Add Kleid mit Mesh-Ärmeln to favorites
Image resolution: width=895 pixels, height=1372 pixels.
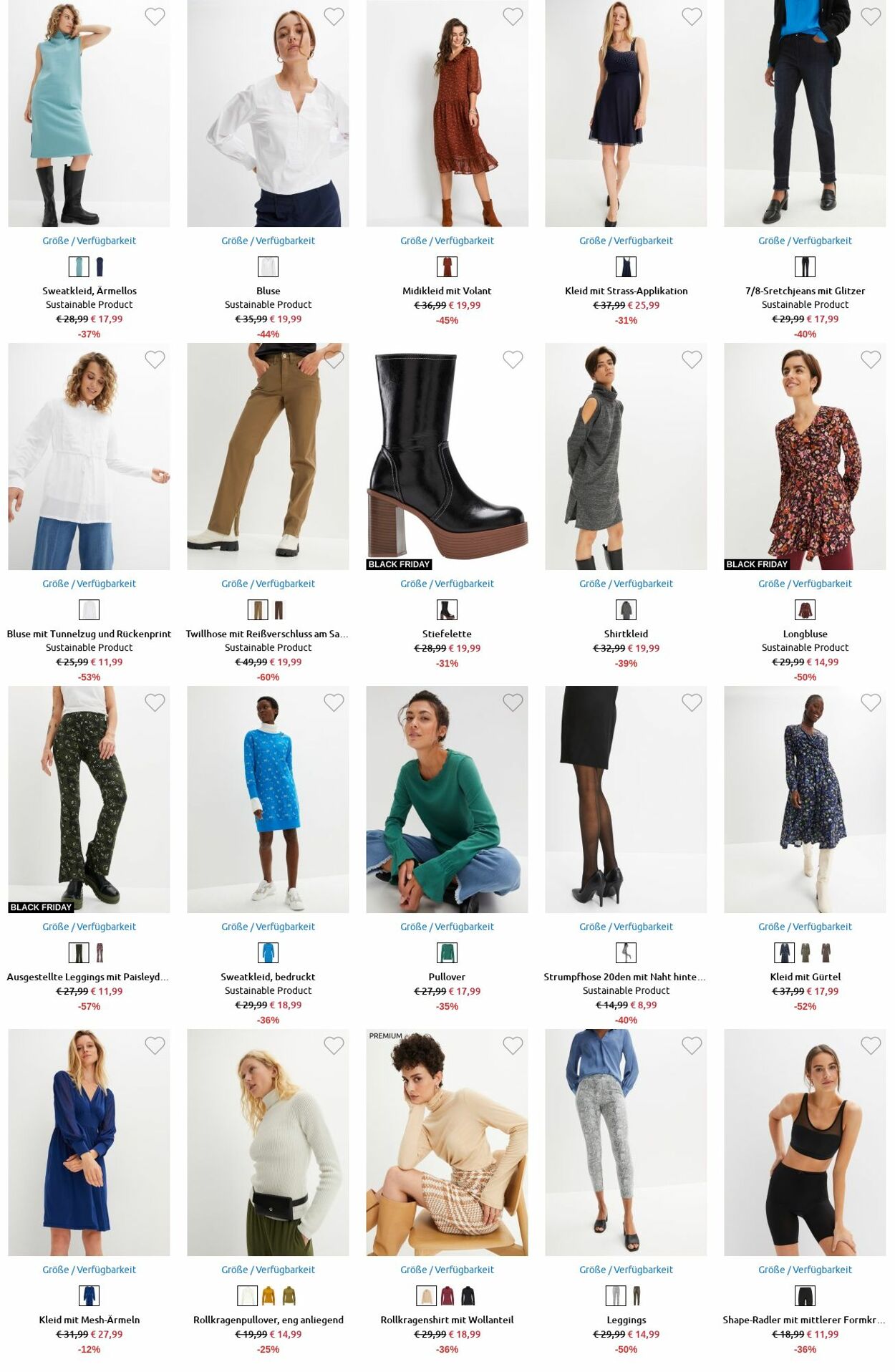point(155,1045)
